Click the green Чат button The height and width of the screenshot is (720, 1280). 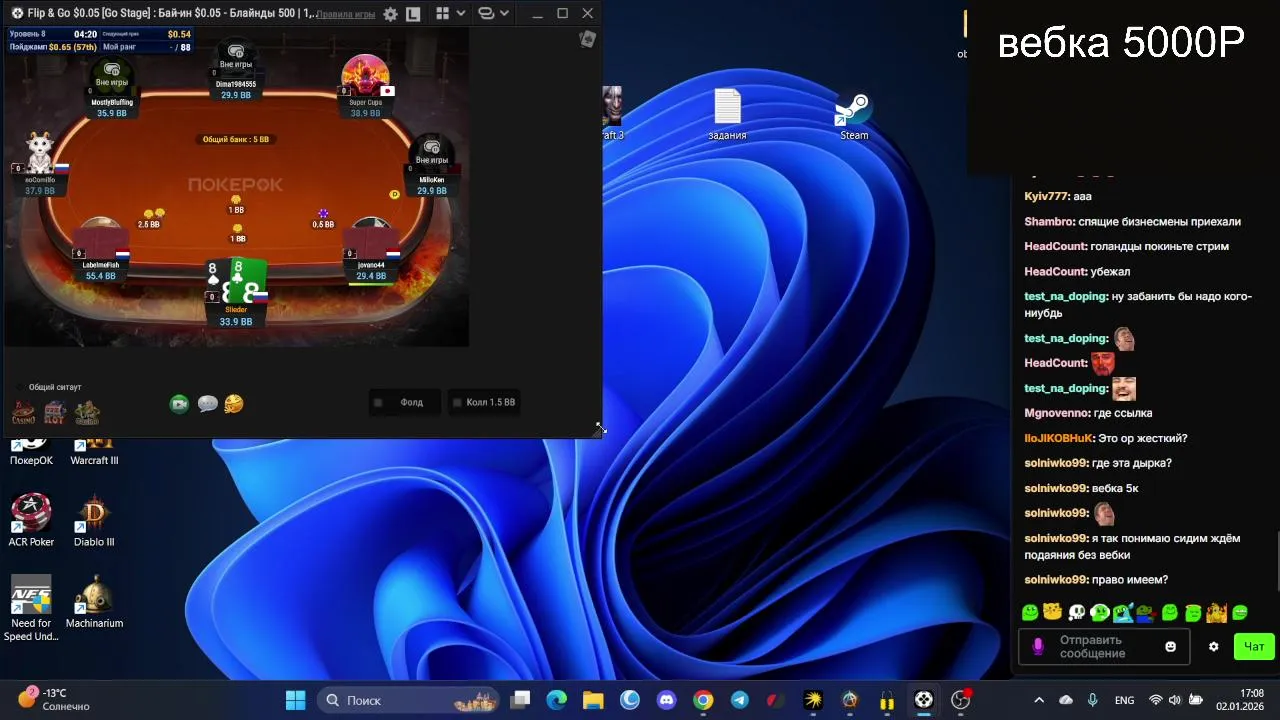pos(1254,647)
